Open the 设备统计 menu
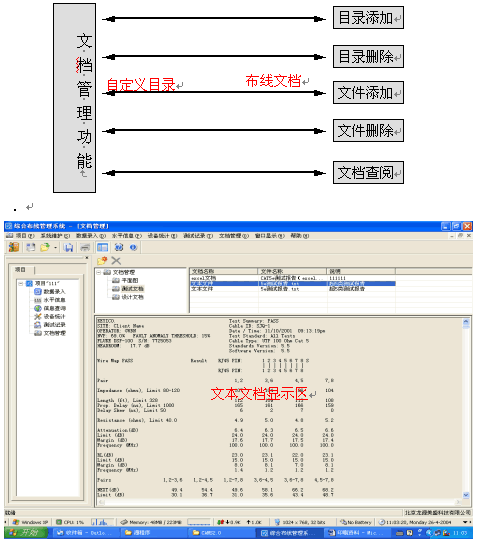This screenshot has height=542, width=481. coord(162,236)
